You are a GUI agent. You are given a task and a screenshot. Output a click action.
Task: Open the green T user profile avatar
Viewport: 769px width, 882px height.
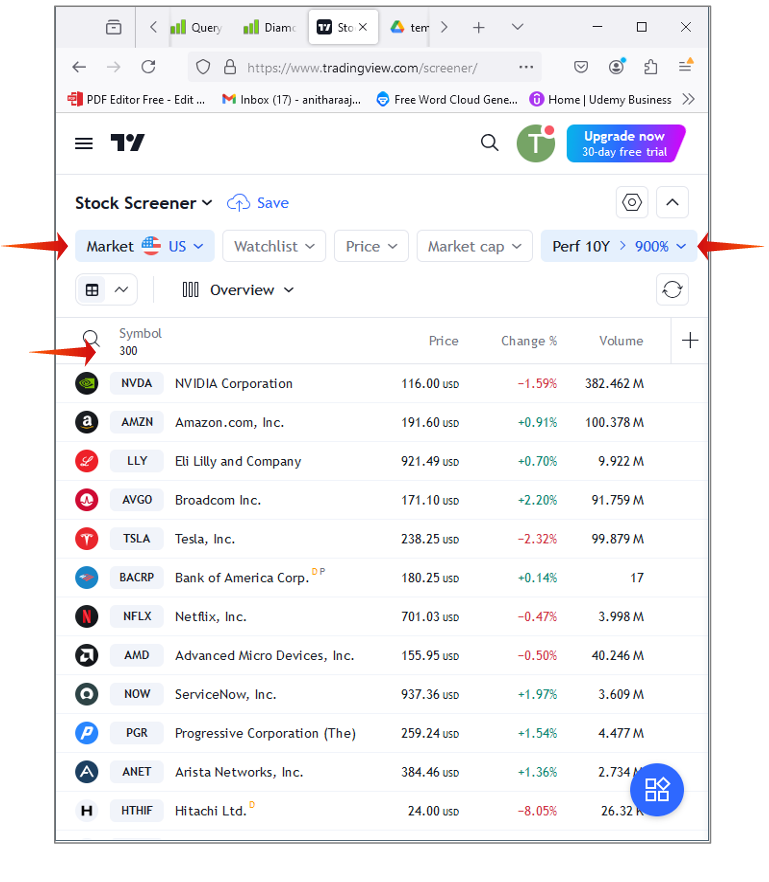(536, 143)
